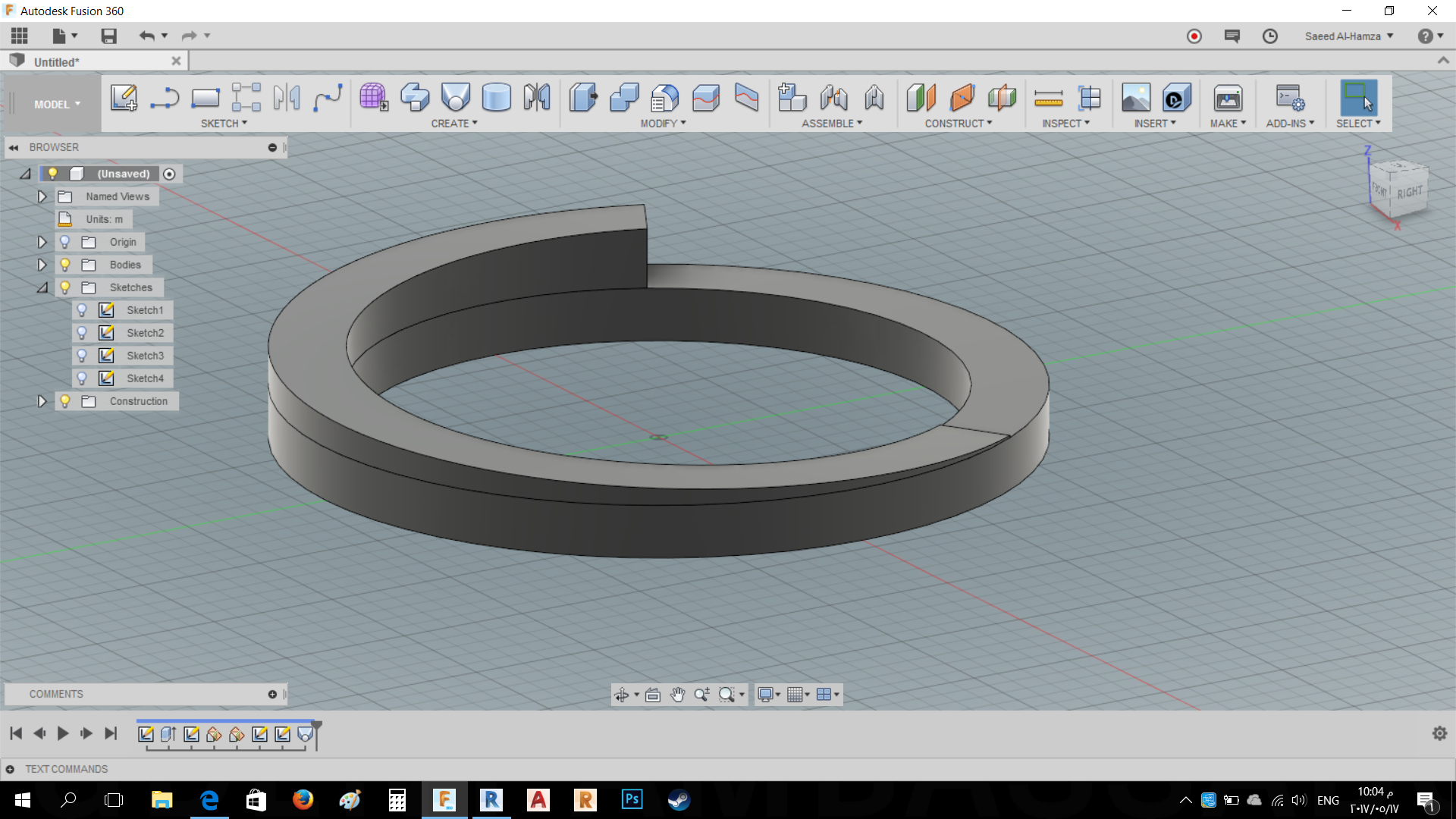Select the Measure tool under Inspect
This screenshot has width=1456, height=819.
[x=1048, y=99]
